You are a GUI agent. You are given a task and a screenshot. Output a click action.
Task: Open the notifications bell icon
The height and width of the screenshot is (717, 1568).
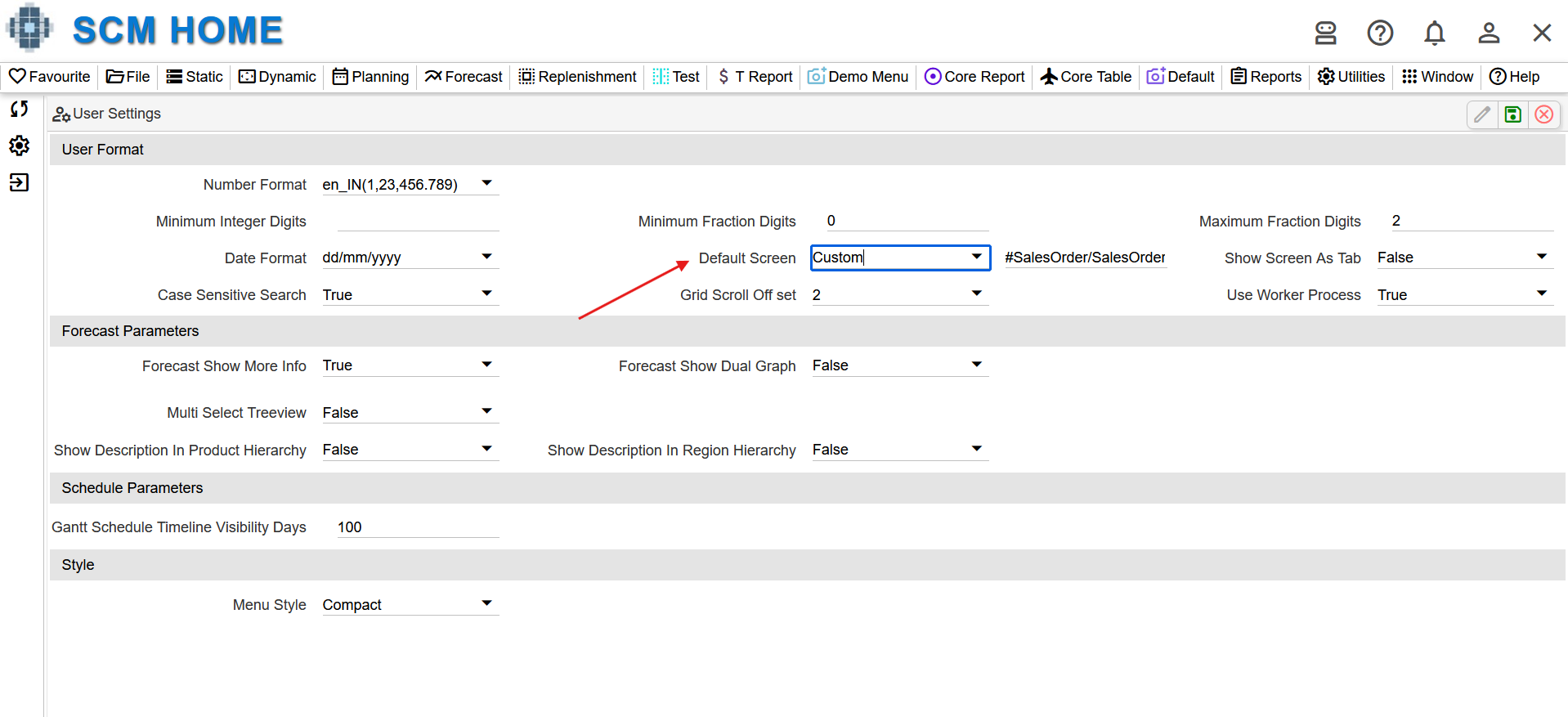click(x=1435, y=33)
